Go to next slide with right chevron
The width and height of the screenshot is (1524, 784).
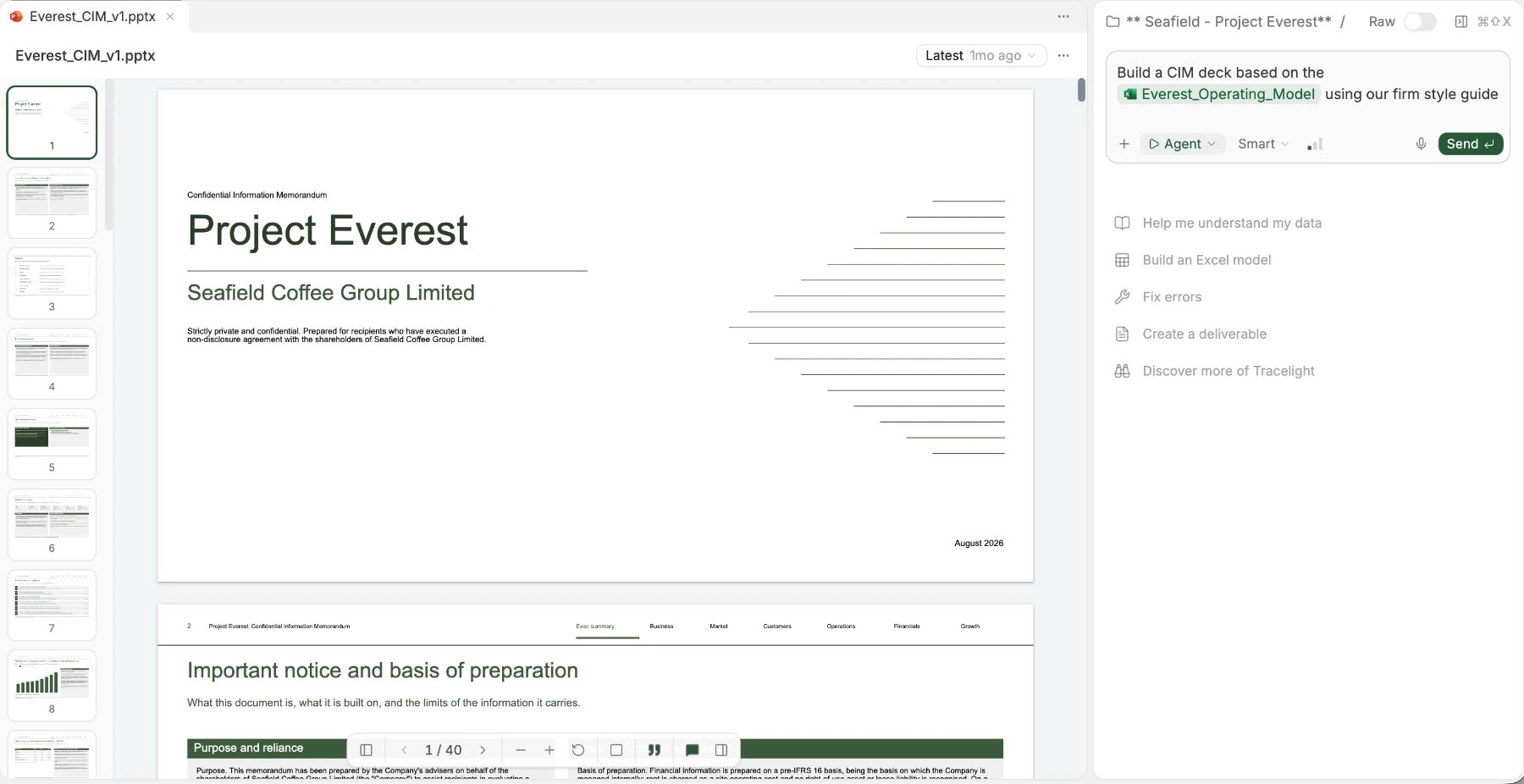[483, 750]
